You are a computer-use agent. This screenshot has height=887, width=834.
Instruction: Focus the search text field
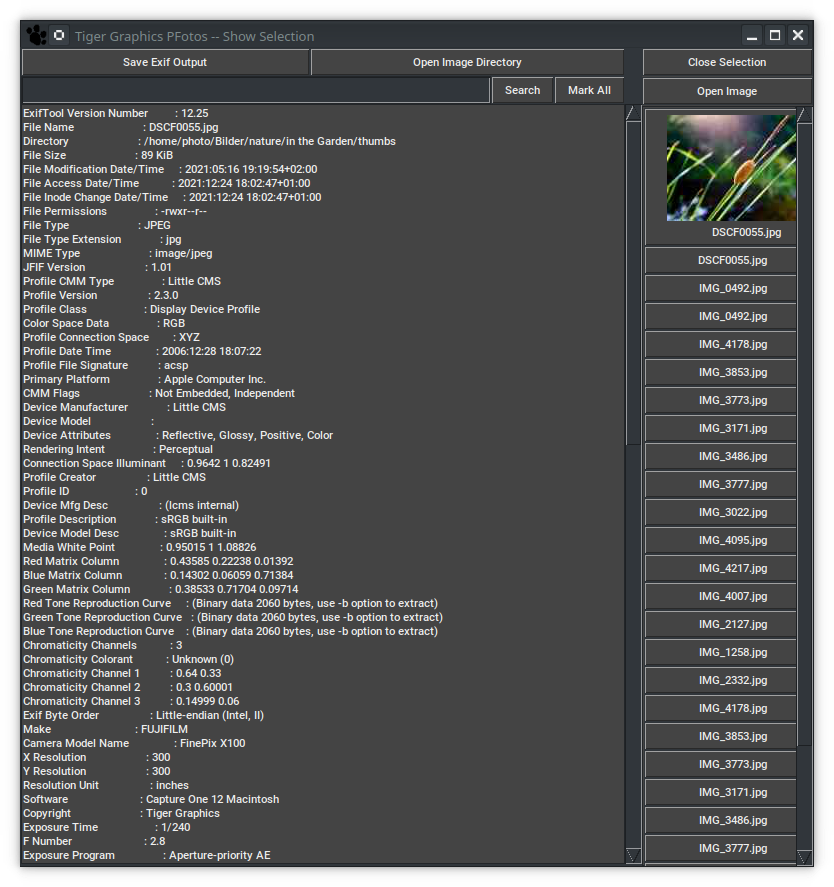[x=256, y=90]
